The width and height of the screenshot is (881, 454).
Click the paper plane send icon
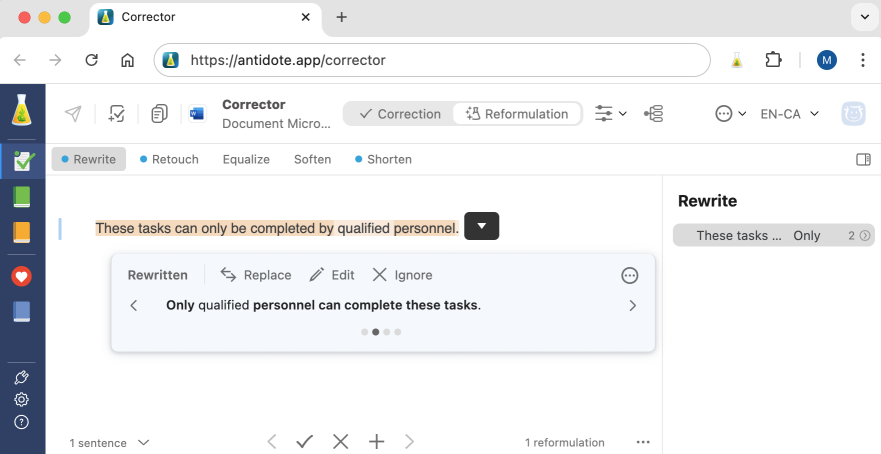(73, 114)
